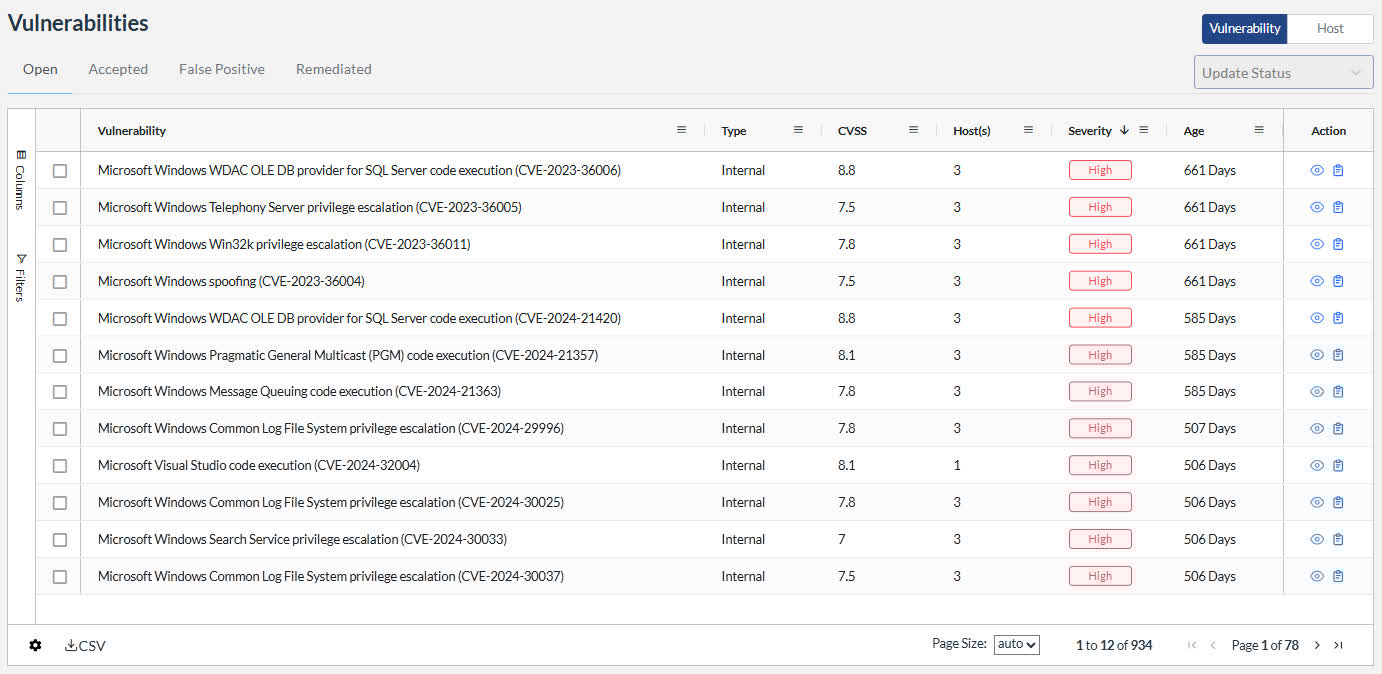Tick checkbox for Visual Studio CVE-2024-32004
This screenshot has width=1382, height=674.
point(60,466)
